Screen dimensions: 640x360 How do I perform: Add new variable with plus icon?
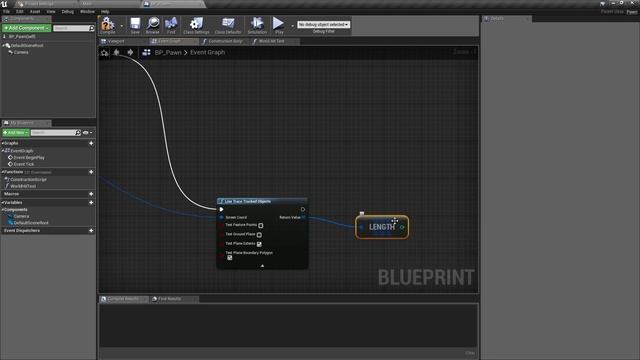tap(91, 202)
